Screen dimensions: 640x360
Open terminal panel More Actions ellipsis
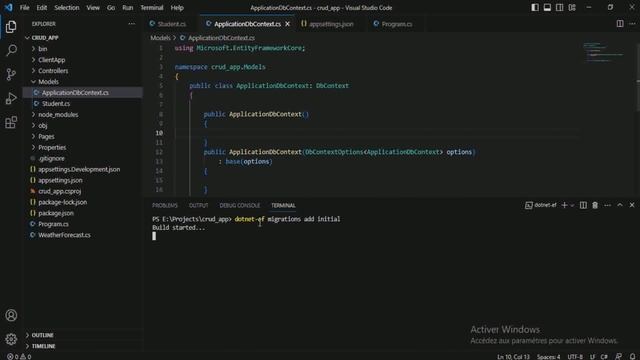607,205
